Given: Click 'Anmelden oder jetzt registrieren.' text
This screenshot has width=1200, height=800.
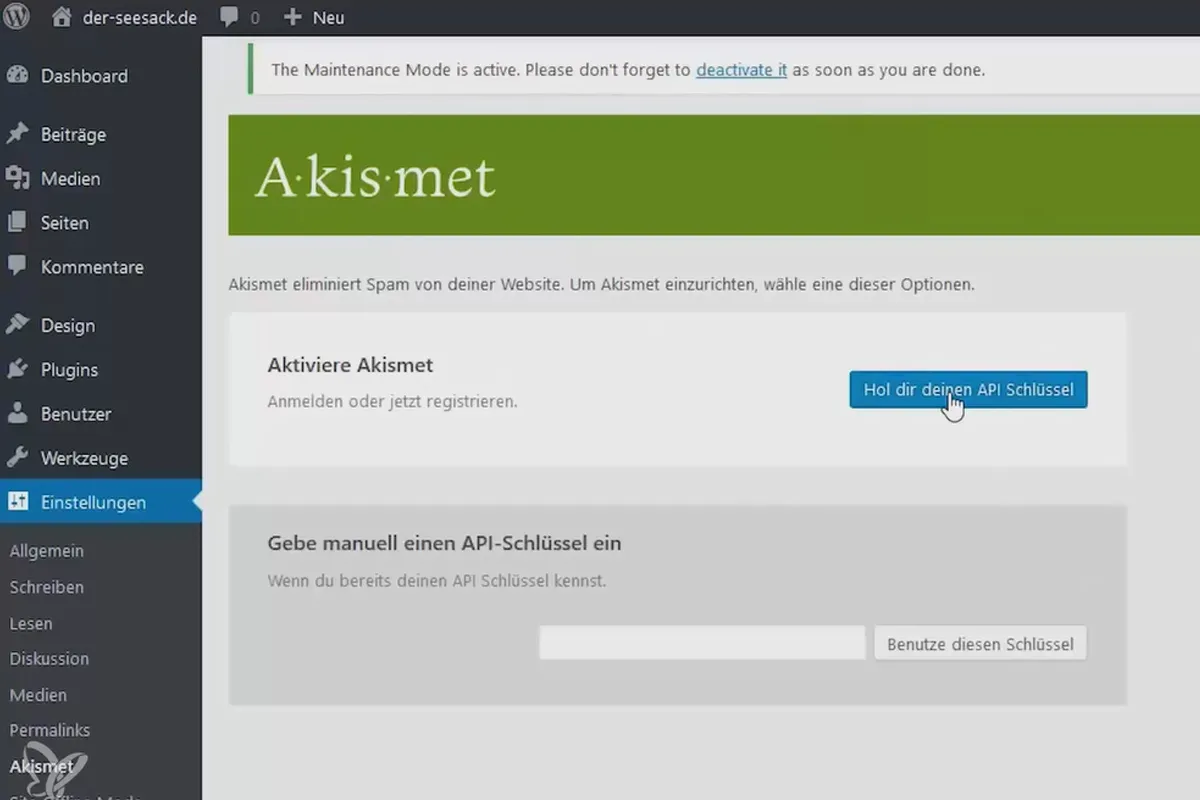Looking at the screenshot, I should pyautogui.click(x=392, y=401).
